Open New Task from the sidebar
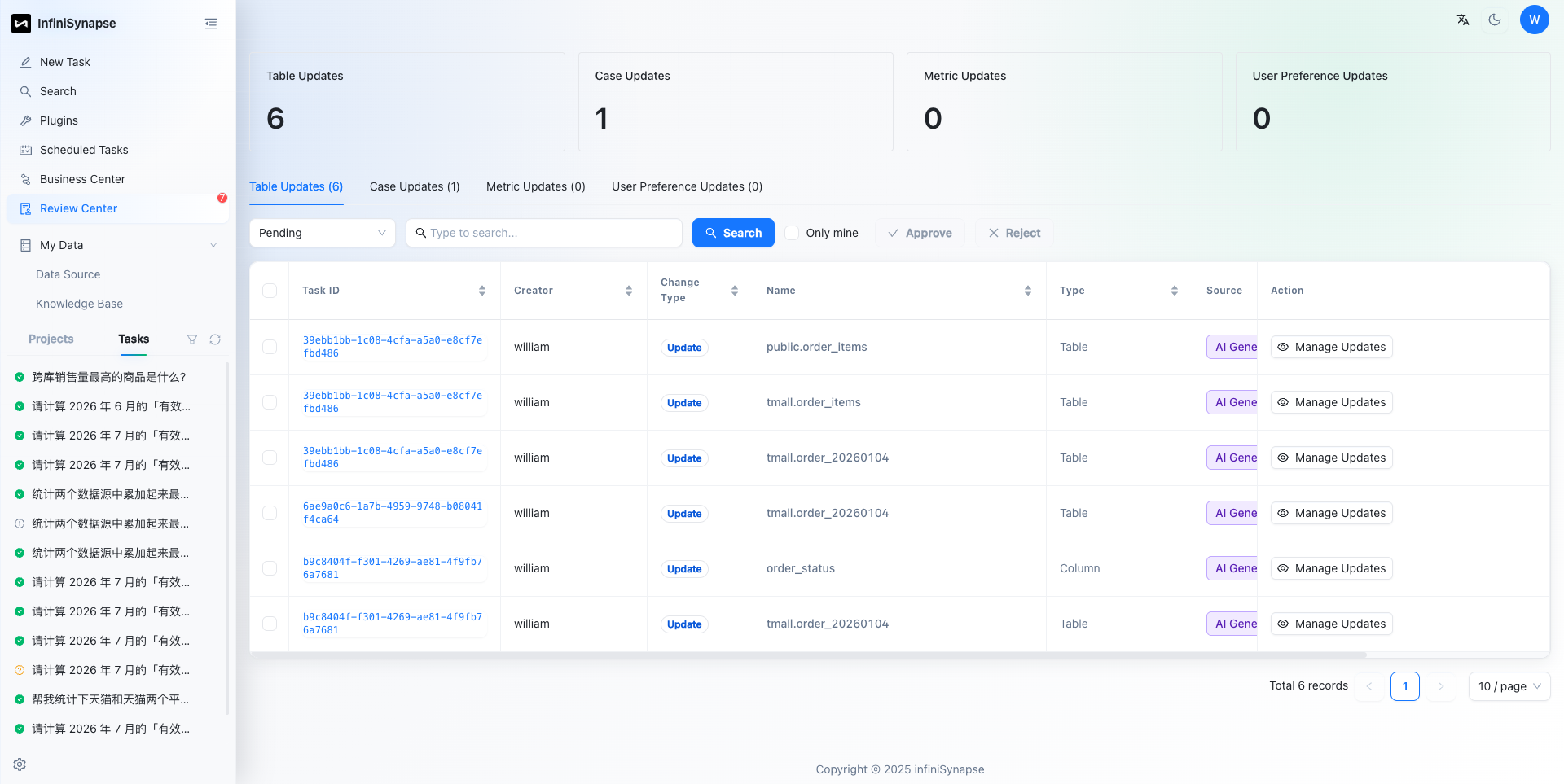 coord(117,62)
